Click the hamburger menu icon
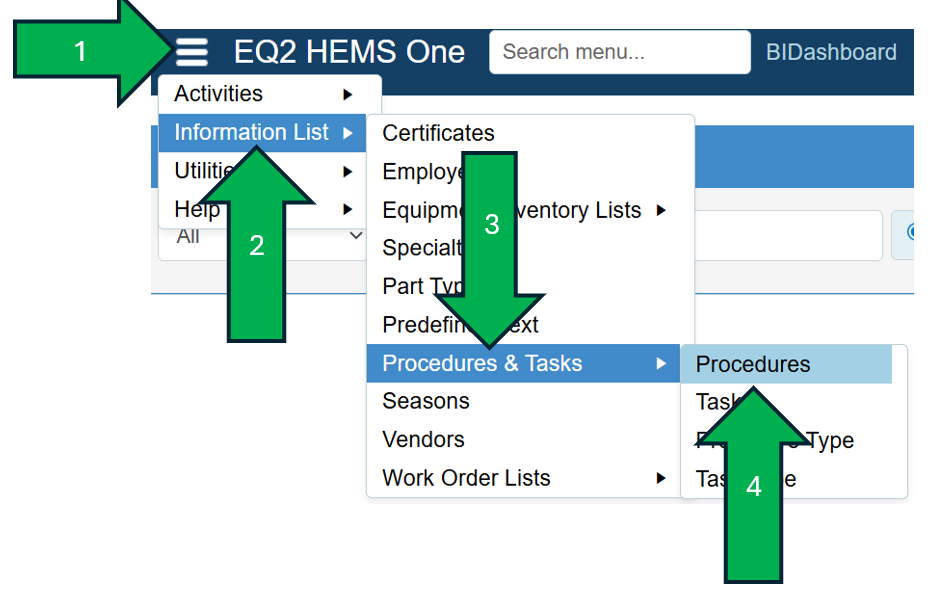Viewport: 936px width, 601px height. pyautogui.click(x=192, y=52)
